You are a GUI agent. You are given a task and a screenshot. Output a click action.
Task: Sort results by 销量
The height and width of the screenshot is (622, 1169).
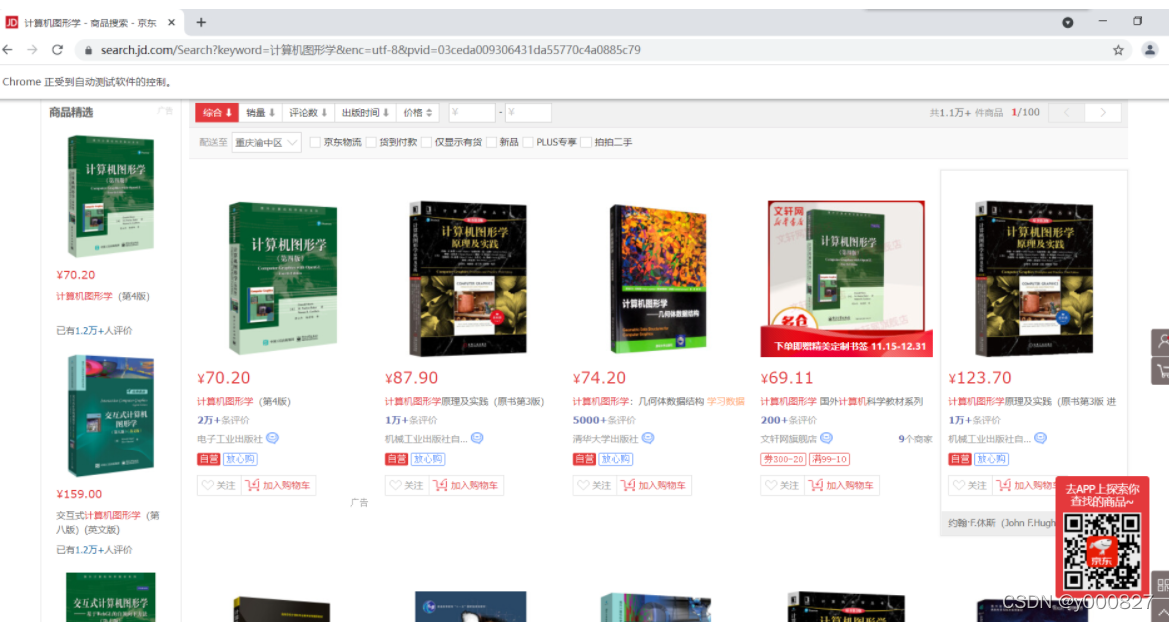coord(261,113)
